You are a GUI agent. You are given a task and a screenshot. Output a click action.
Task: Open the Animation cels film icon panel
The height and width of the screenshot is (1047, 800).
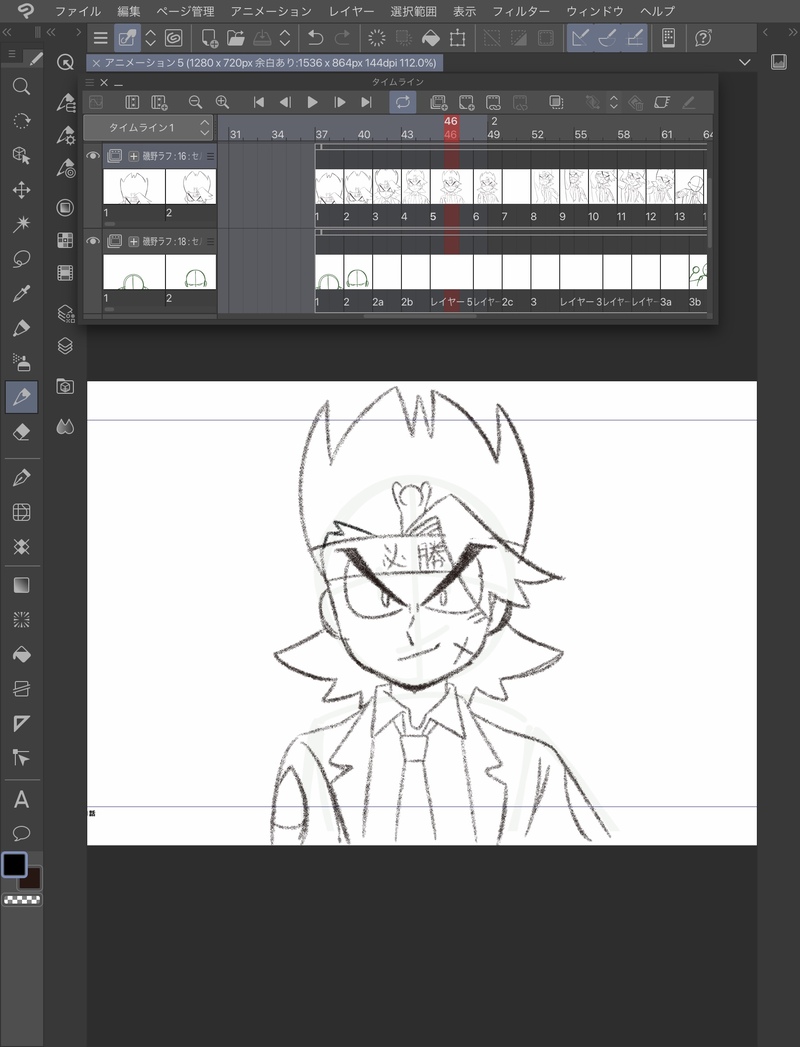point(65,272)
